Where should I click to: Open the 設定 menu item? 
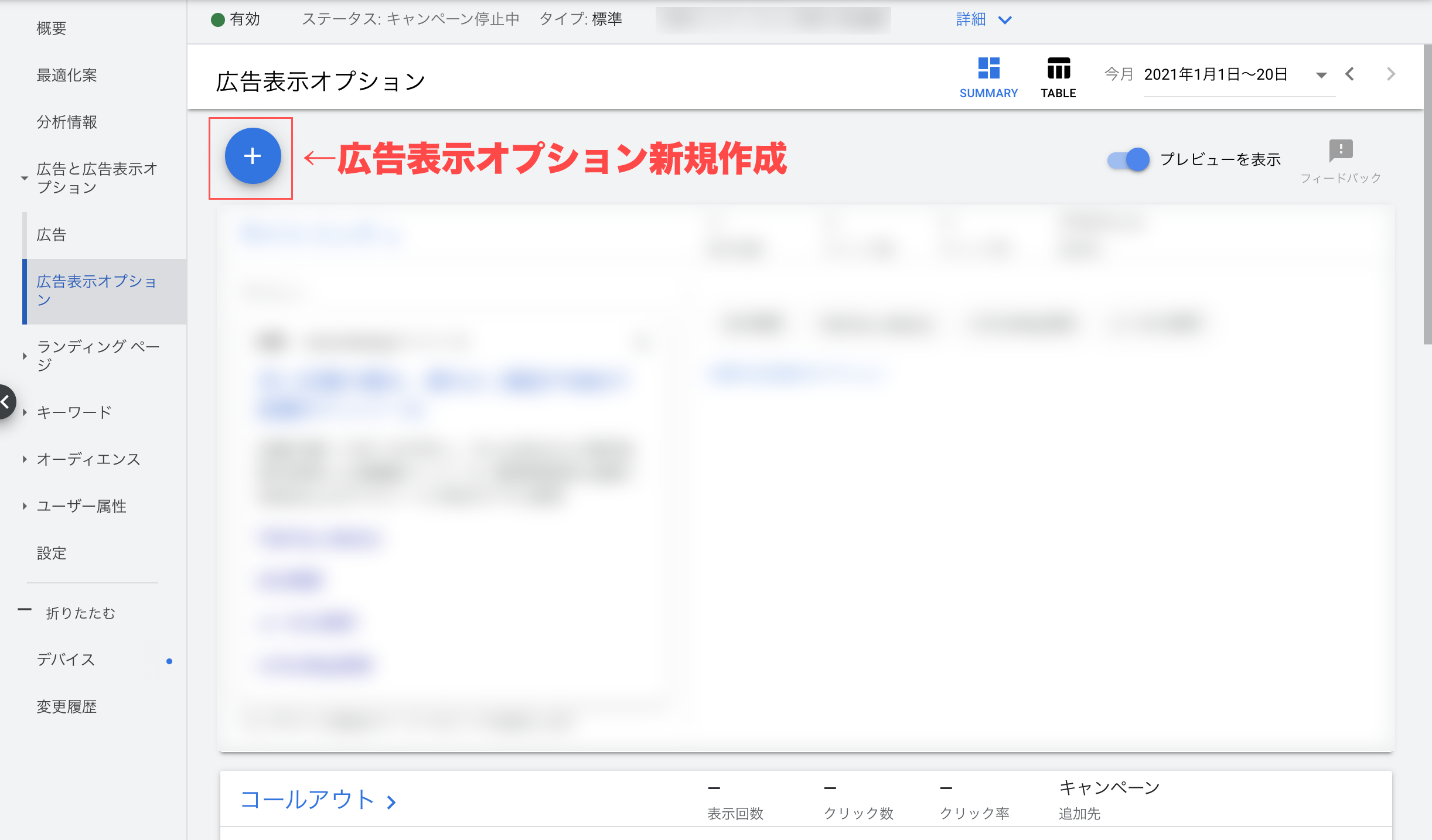point(52,553)
